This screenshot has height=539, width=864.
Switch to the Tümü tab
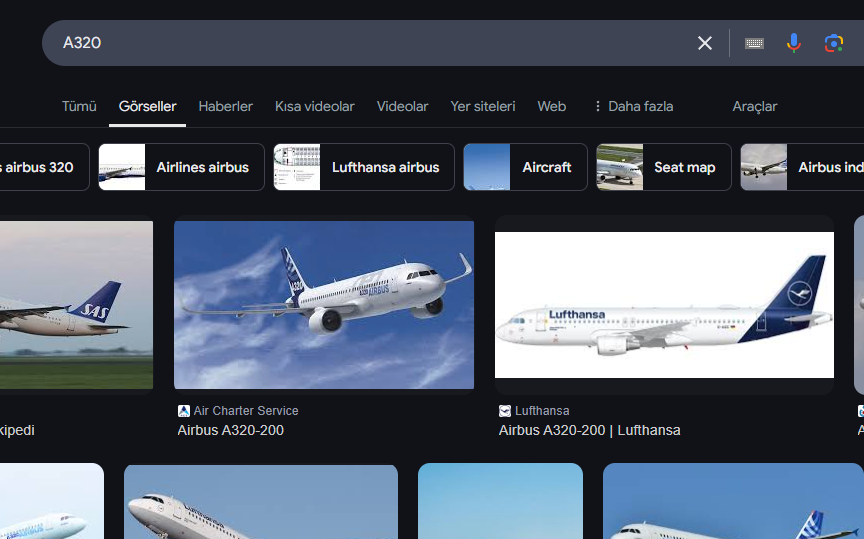tap(79, 106)
